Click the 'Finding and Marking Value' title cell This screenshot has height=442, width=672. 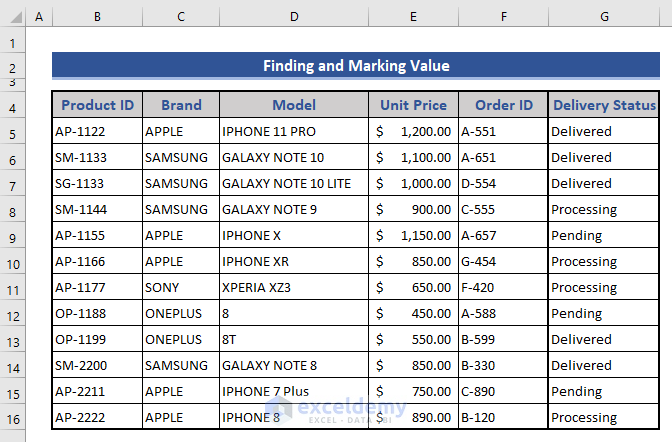click(x=356, y=66)
